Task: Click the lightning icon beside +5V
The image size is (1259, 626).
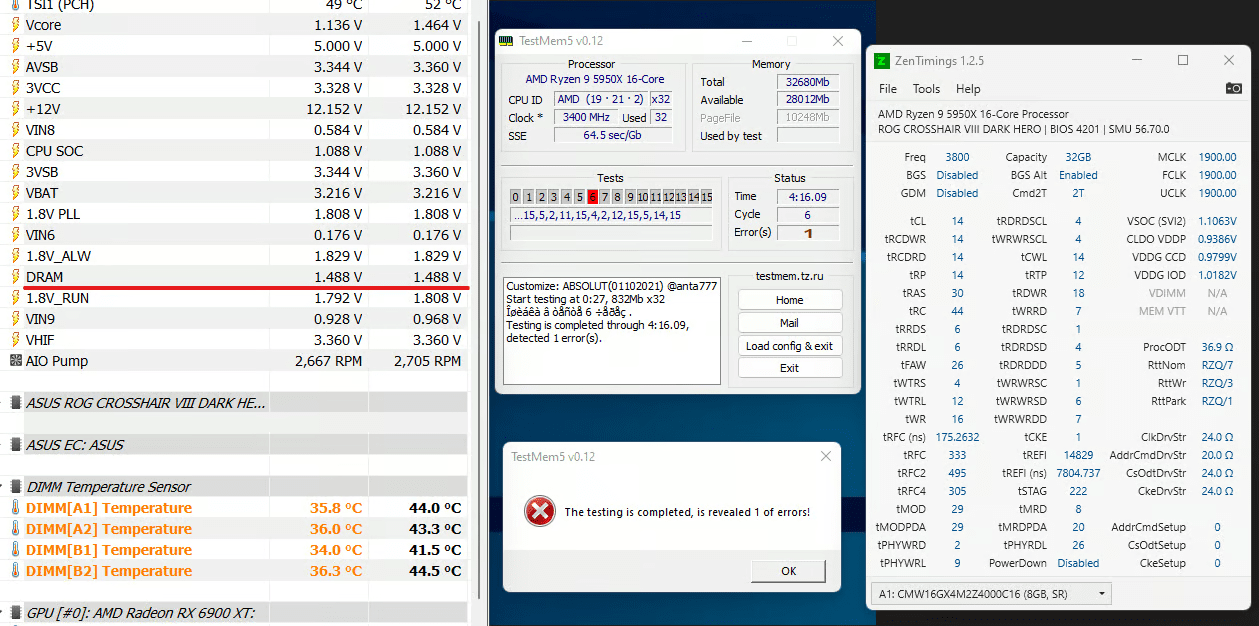Action: pyautogui.click(x=15, y=46)
